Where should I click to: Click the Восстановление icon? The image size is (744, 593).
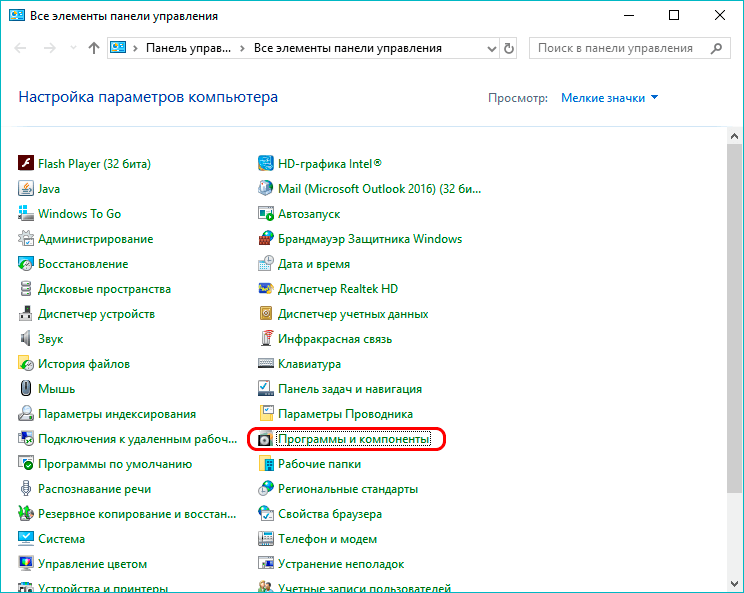tap(26, 263)
